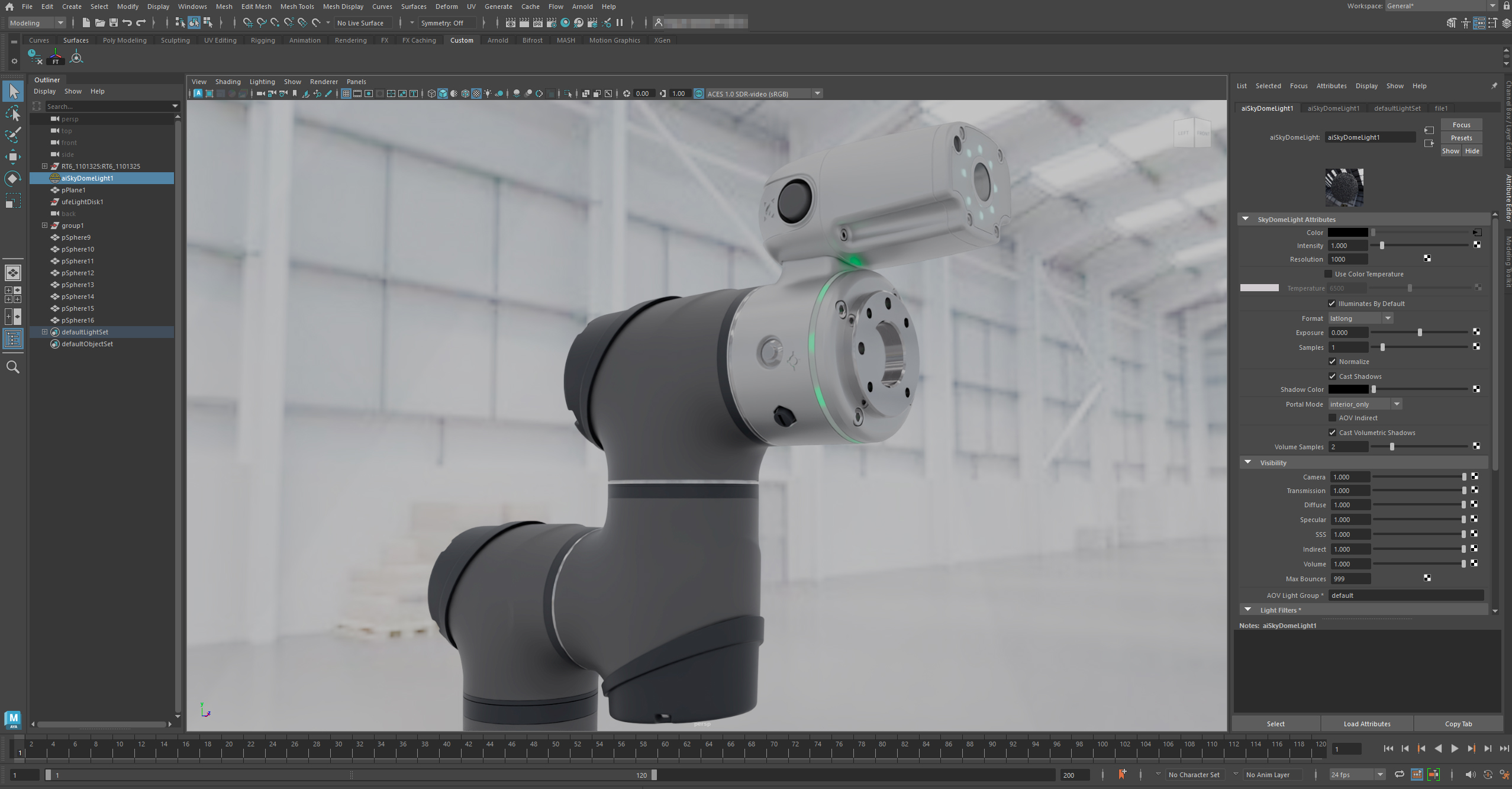Collapse SkyDomeLight Attributes section
1512x789 pixels.
[x=1246, y=219]
